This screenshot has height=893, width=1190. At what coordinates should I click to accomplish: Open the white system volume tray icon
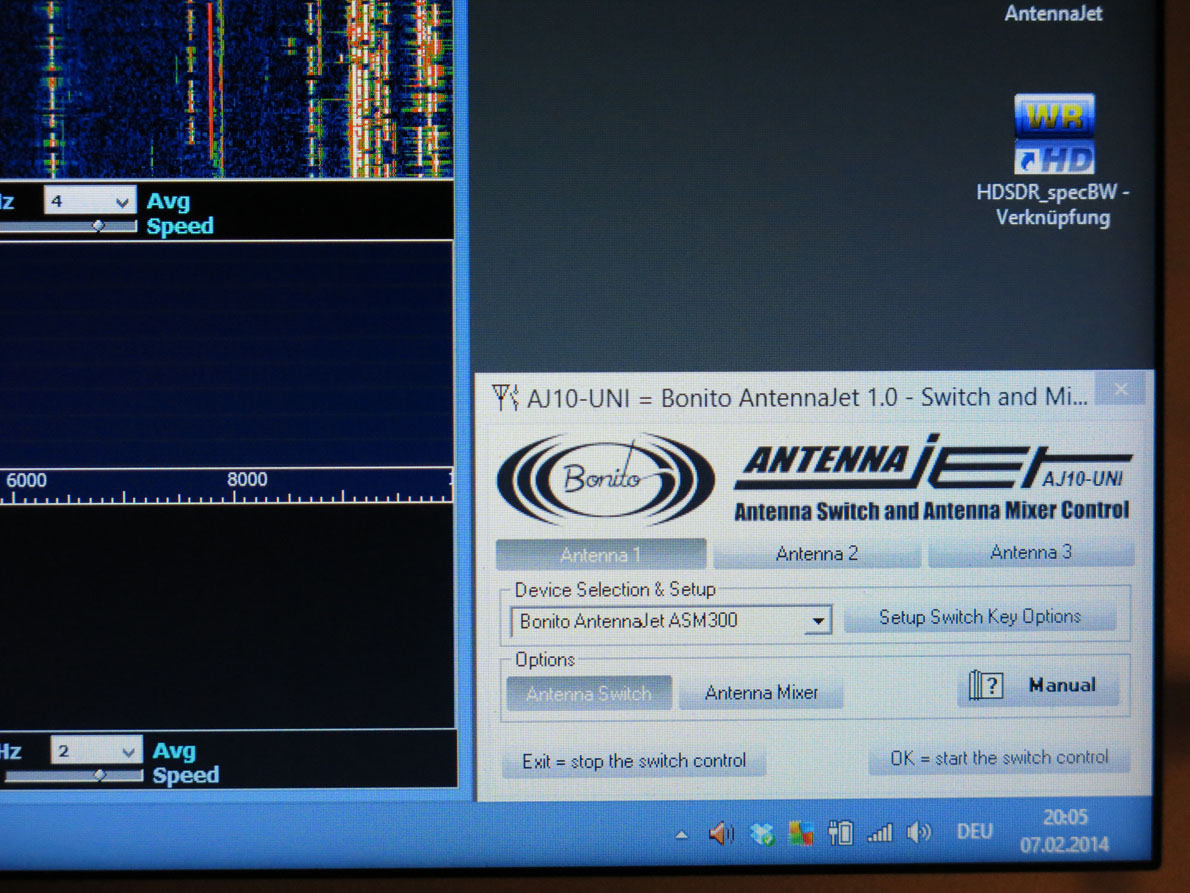pos(919,832)
